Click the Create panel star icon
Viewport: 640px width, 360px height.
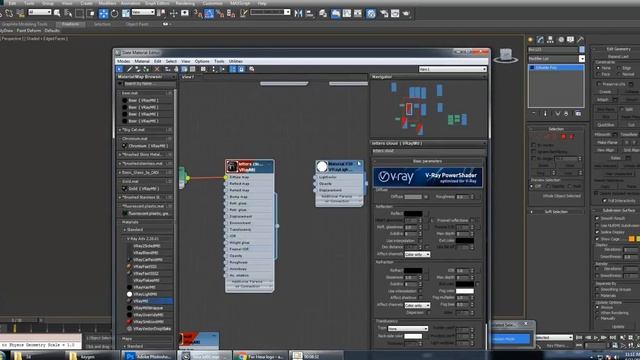click(530, 40)
